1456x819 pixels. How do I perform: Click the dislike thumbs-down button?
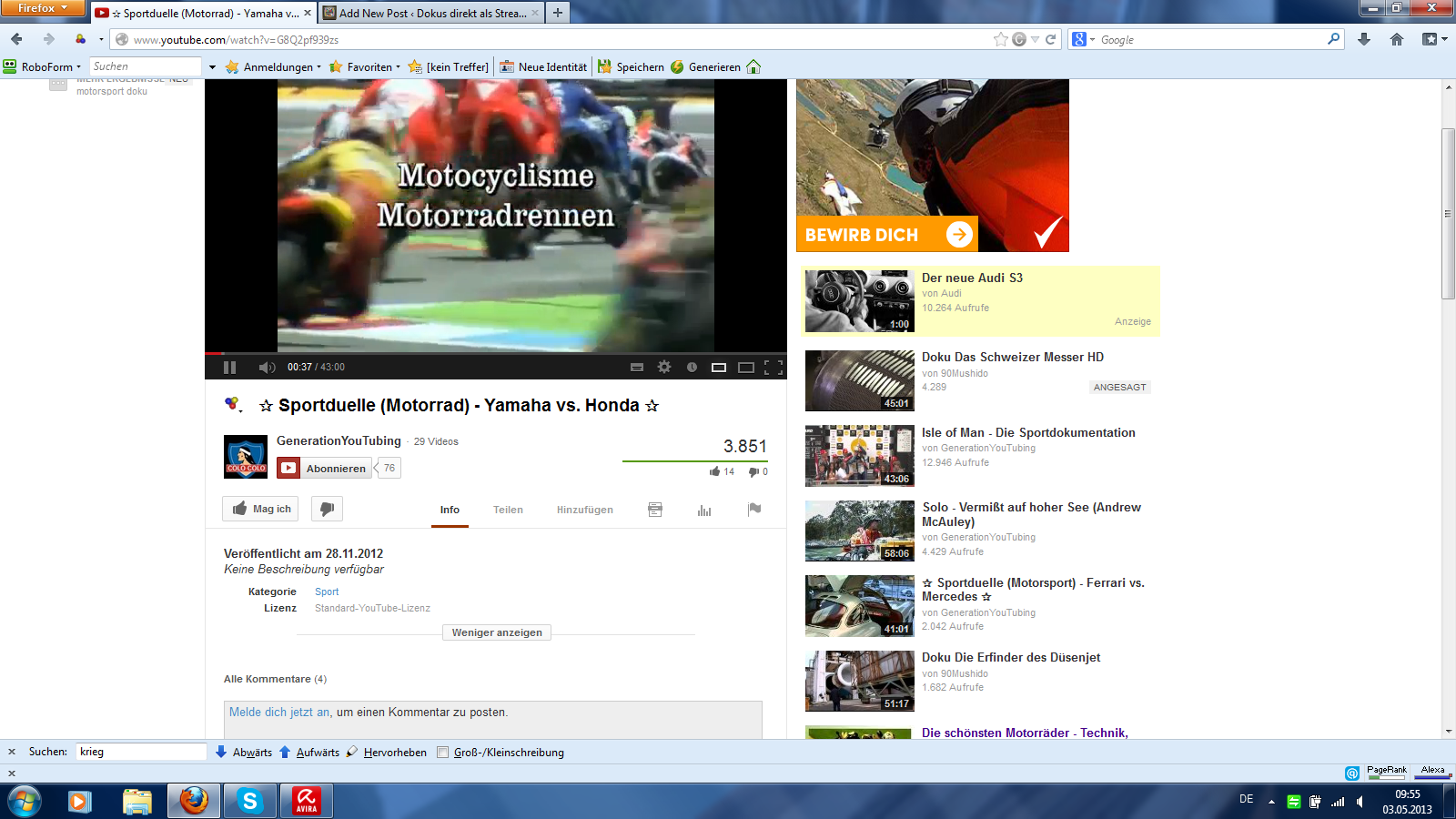327,509
